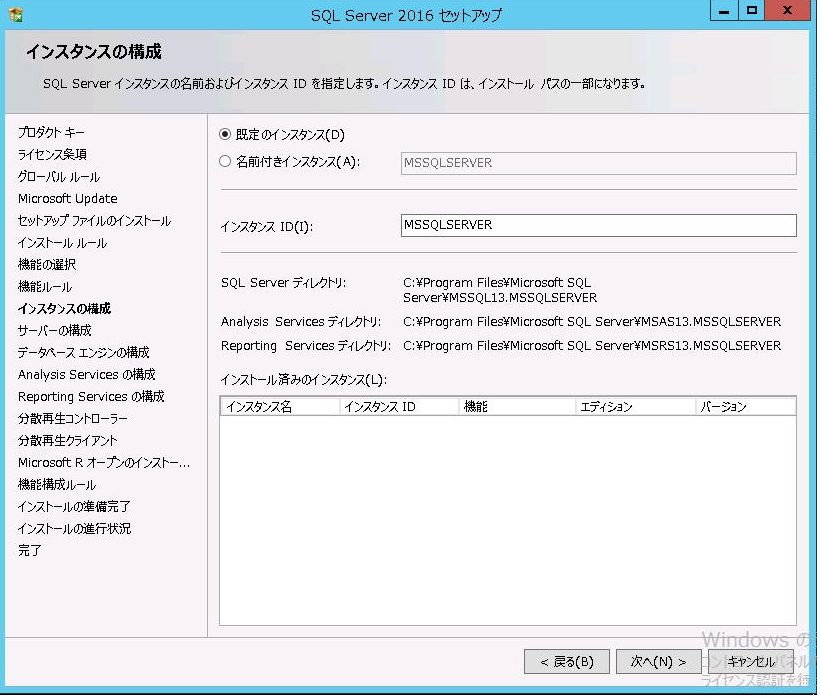Minimize the setup window

tap(724, 10)
